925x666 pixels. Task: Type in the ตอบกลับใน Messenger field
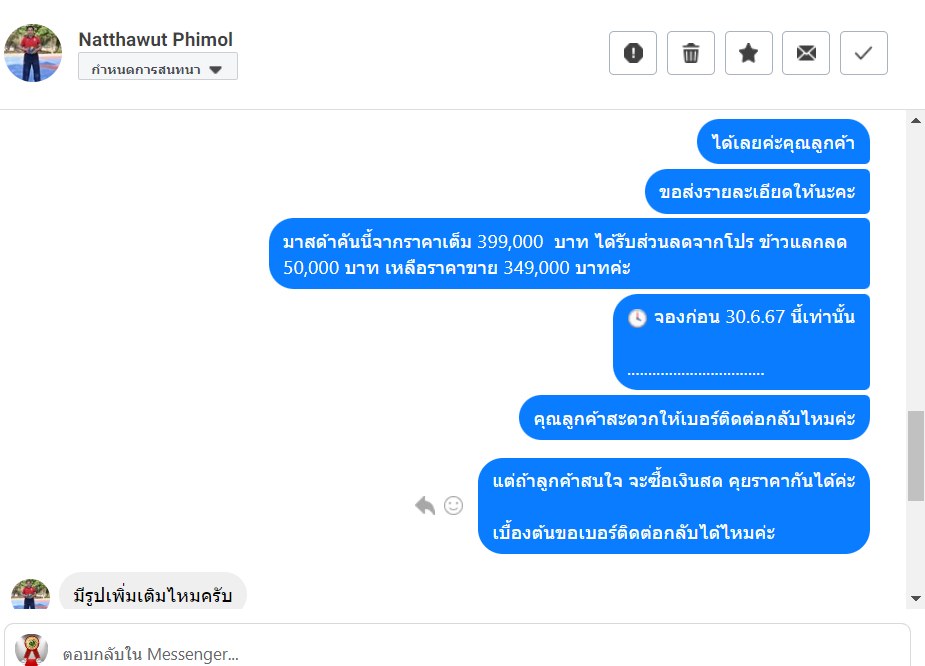(x=480, y=654)
